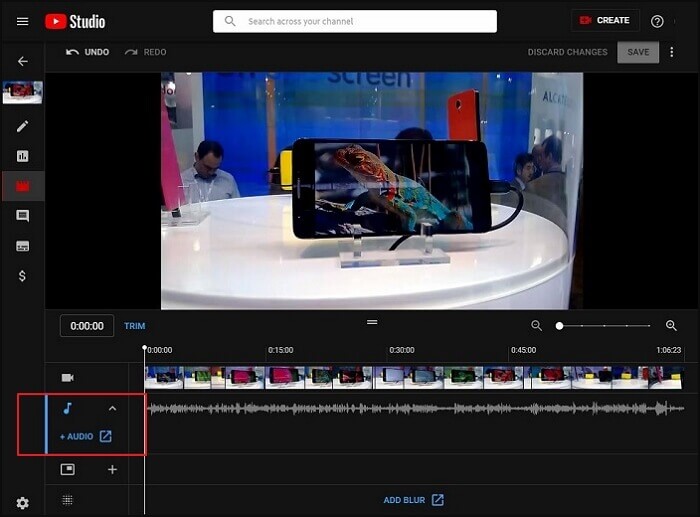Zoom out the timeline

537,326
